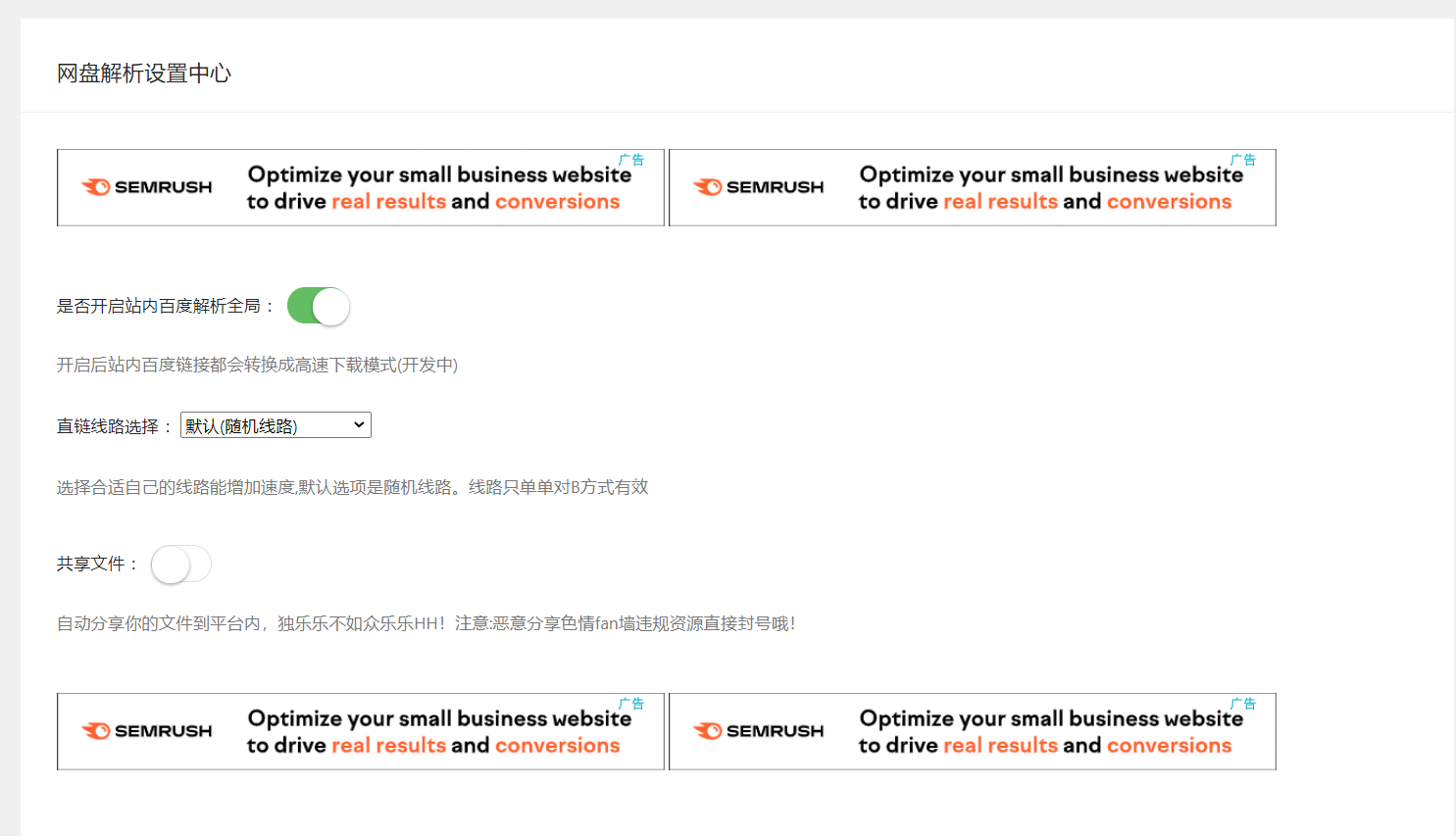Click the 广告 mark on the bottom-right banner
Screen dimensions: 1456x836
1243,704
